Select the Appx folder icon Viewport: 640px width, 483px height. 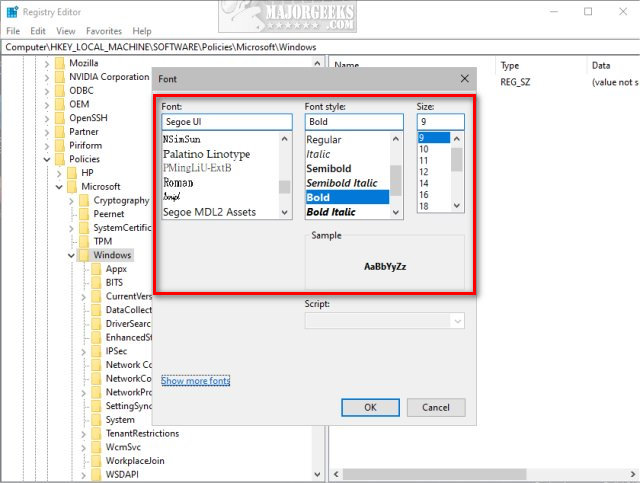pos(96,269)
